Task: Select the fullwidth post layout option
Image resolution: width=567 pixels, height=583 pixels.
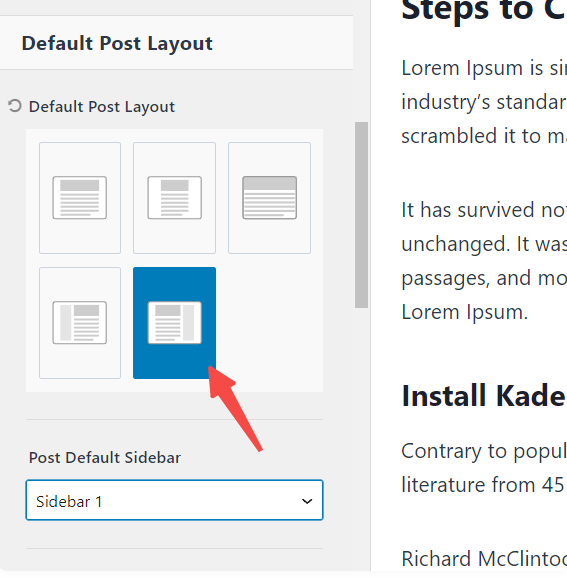Action: (270, 198)
